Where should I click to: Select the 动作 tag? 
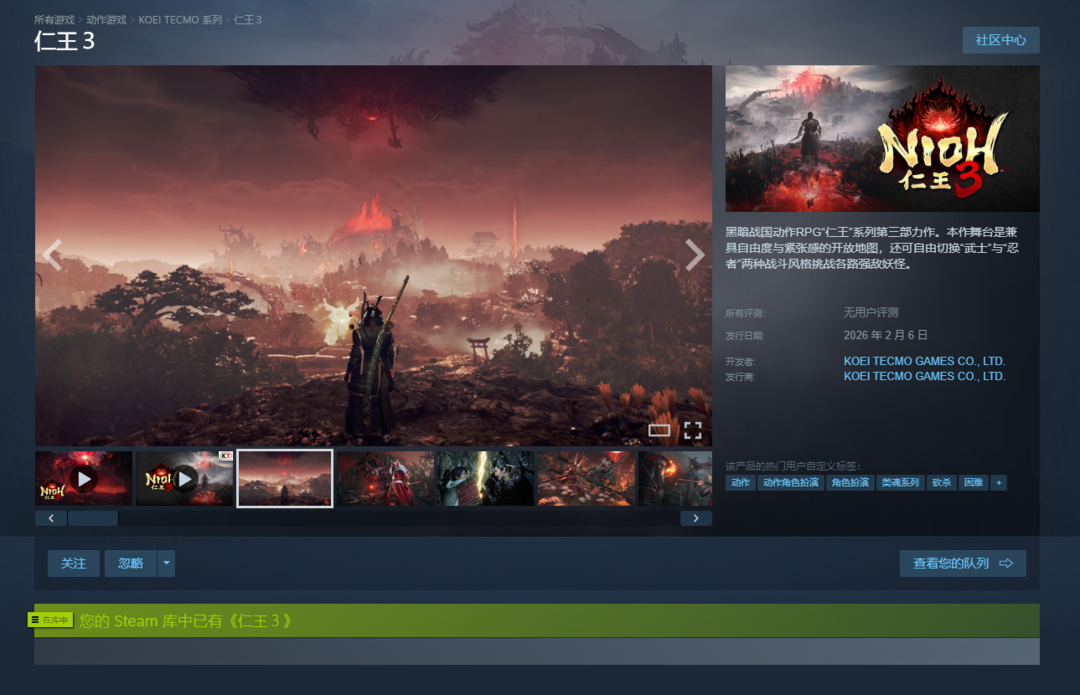740,483
